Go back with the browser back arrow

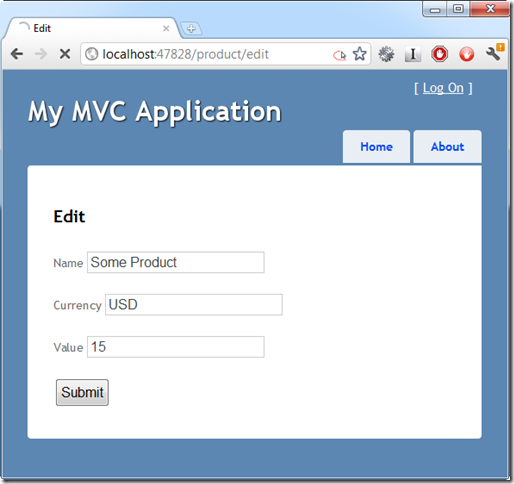17,54
